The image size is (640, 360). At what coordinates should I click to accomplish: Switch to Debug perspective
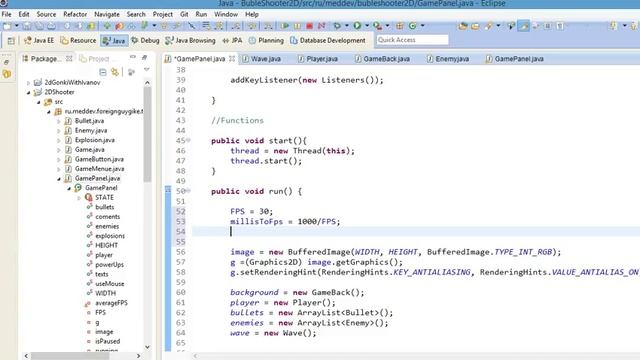[145, 40]
